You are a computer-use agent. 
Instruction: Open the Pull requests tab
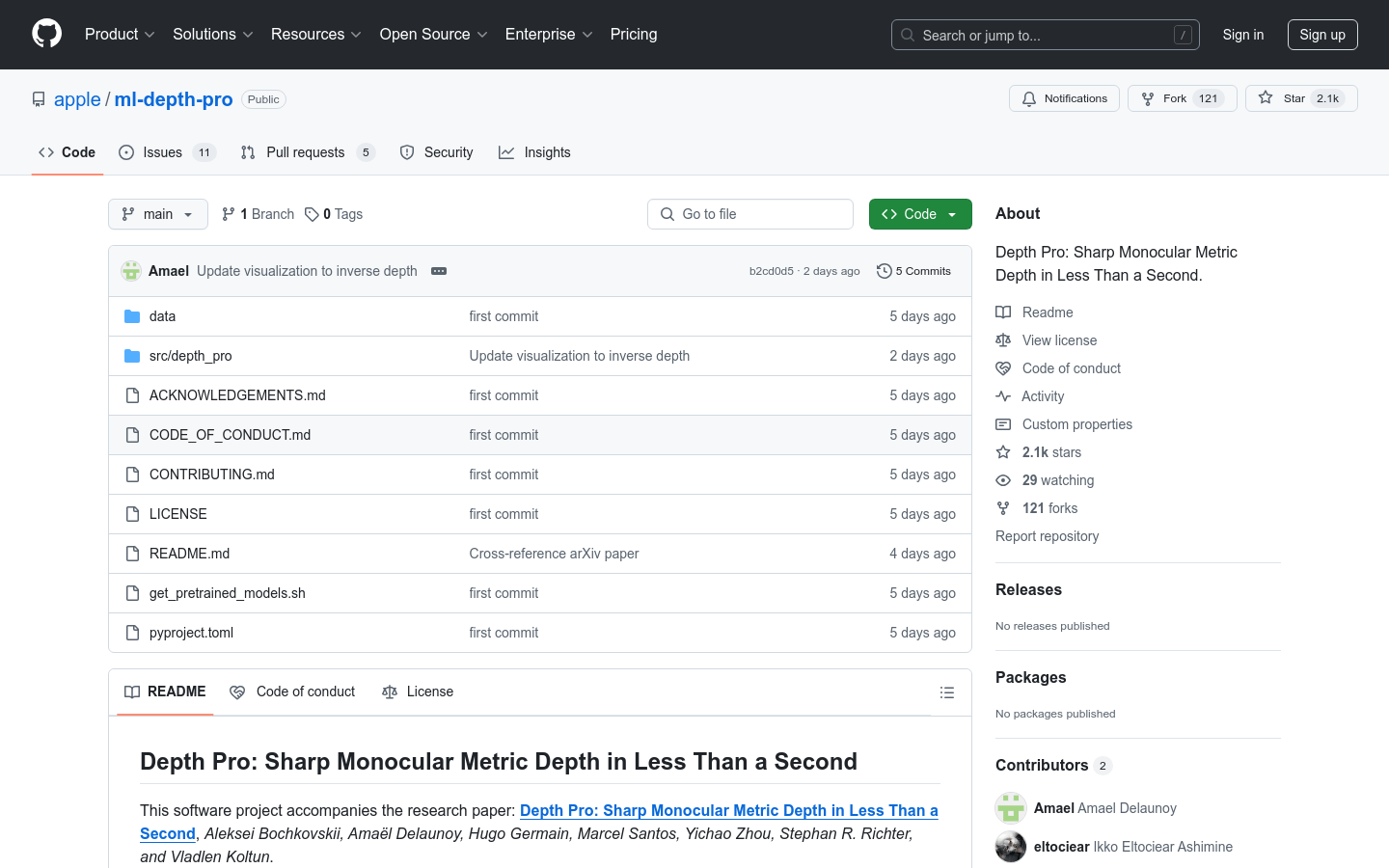(306, 152)
